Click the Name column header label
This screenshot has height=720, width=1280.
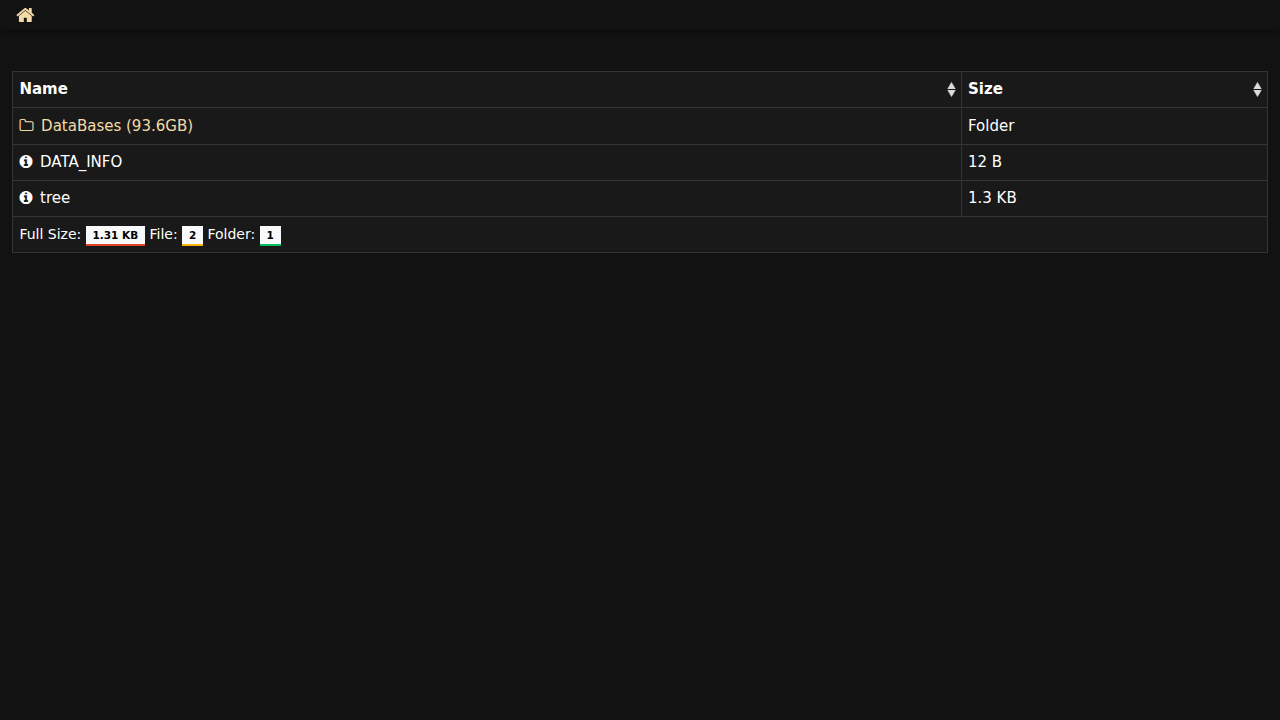[44, 89]
